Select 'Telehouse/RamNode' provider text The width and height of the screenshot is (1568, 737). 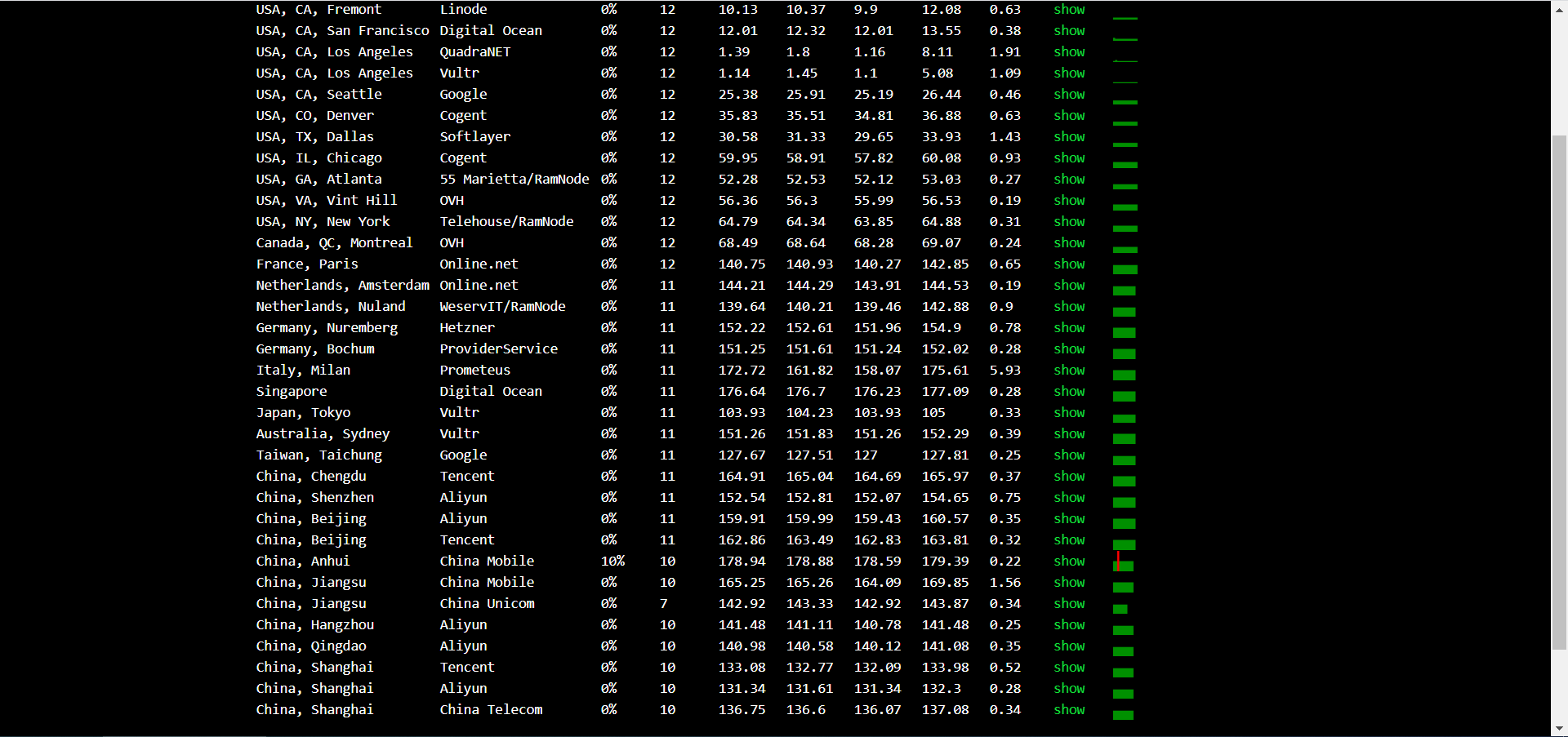(x=506, y=222)
